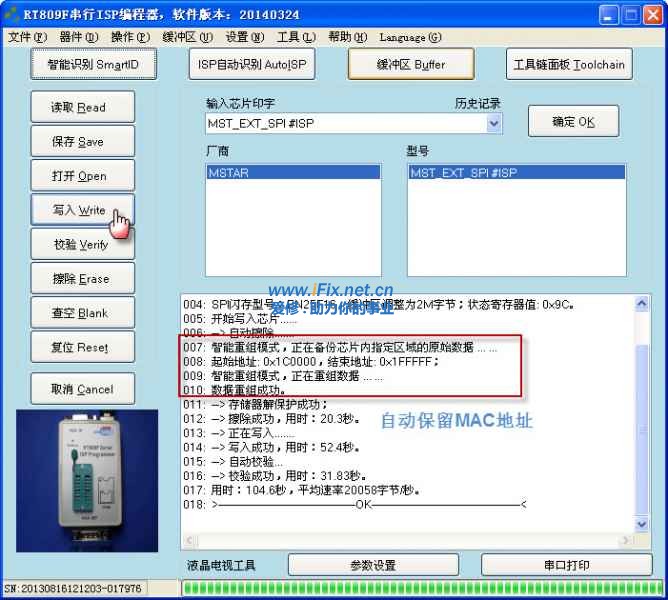Run the Blank check button
Viewport: 668px width, 600px height.
pos(80,313)
